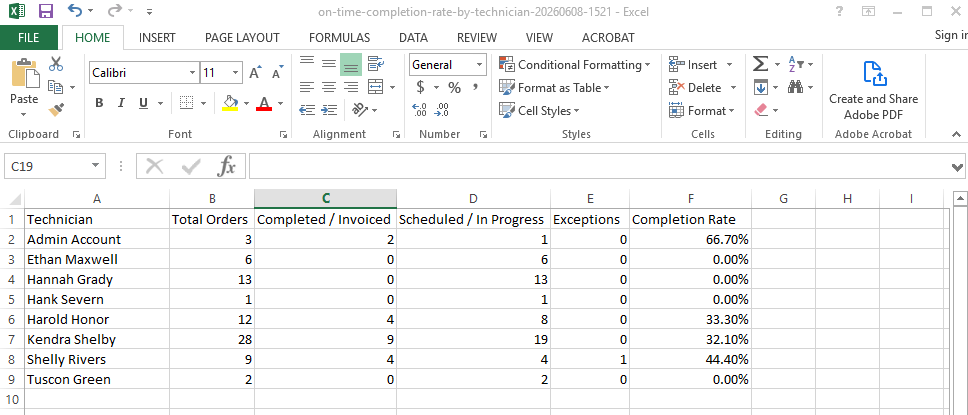Open Clear eraser options

761,111
